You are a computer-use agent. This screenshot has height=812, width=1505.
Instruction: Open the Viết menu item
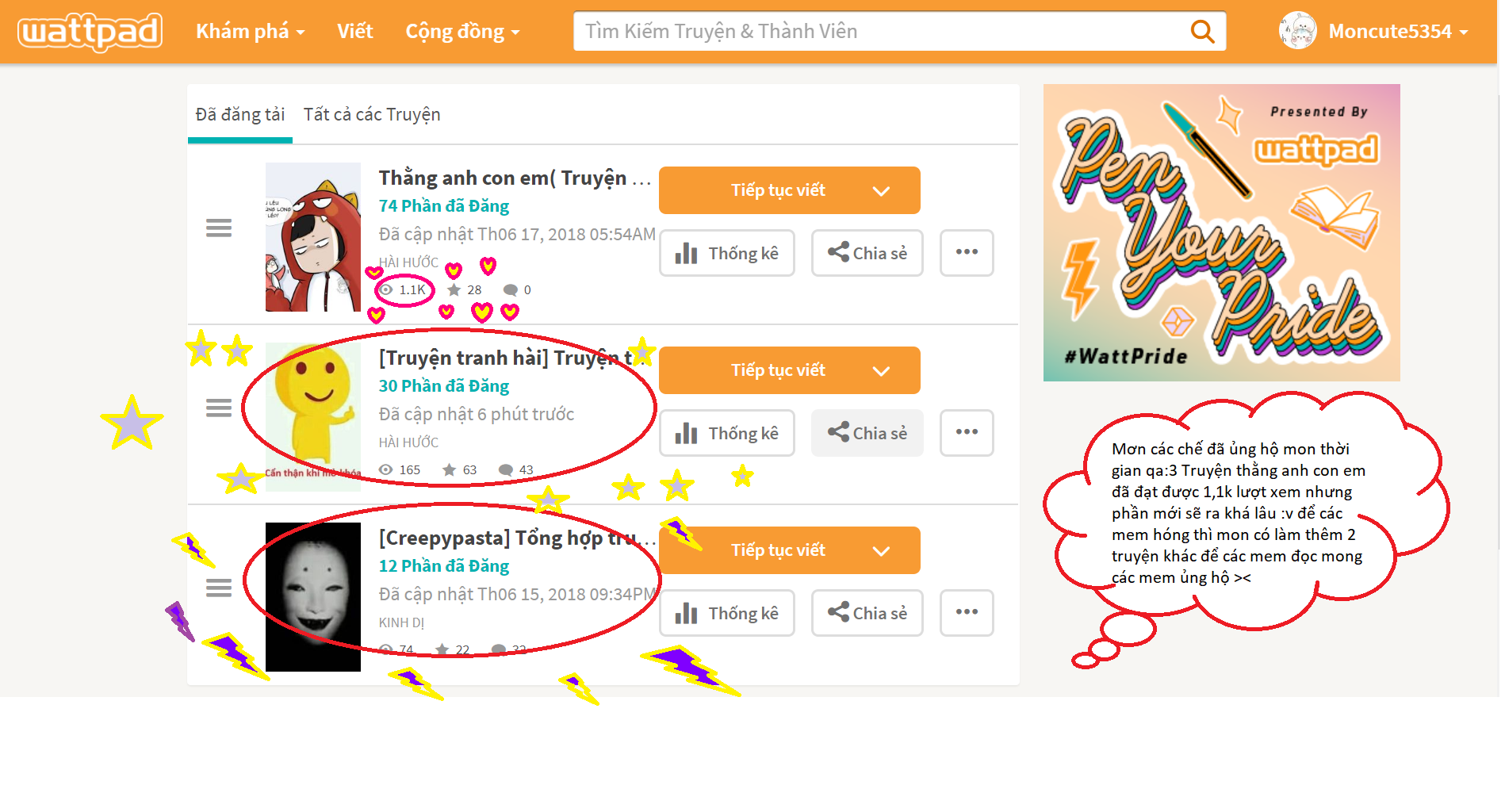[x=354, y=32]
